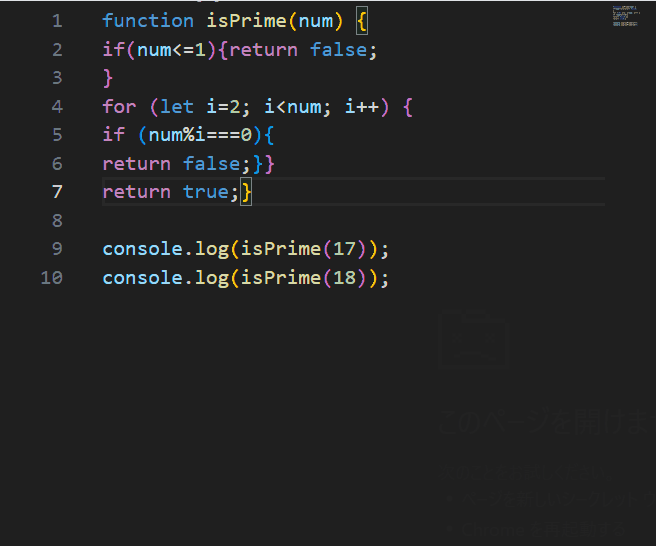Click line number 1 in the gutter
The image size is (656, 546).
pos(56,21)
